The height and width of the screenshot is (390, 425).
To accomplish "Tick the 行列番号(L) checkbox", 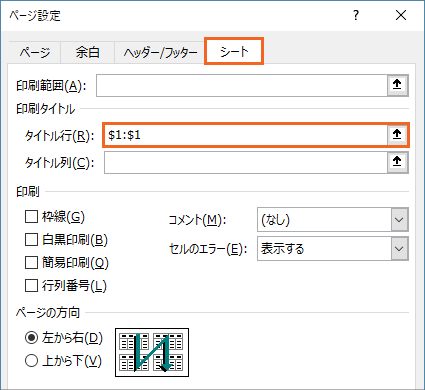I will (31, 286).
